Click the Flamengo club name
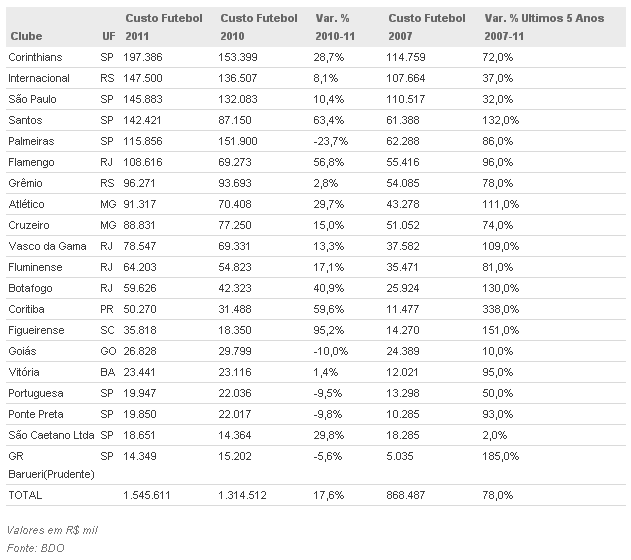631x560 pixels. coord(31,162)
